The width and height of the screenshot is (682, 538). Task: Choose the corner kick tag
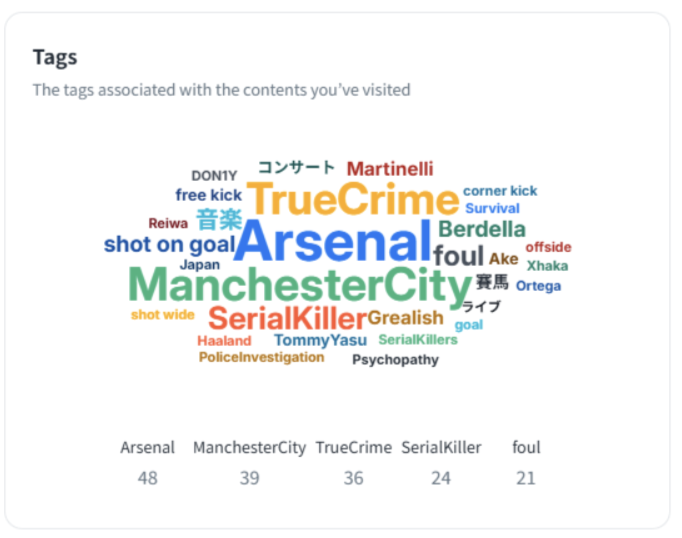click(x=500, y=190)
